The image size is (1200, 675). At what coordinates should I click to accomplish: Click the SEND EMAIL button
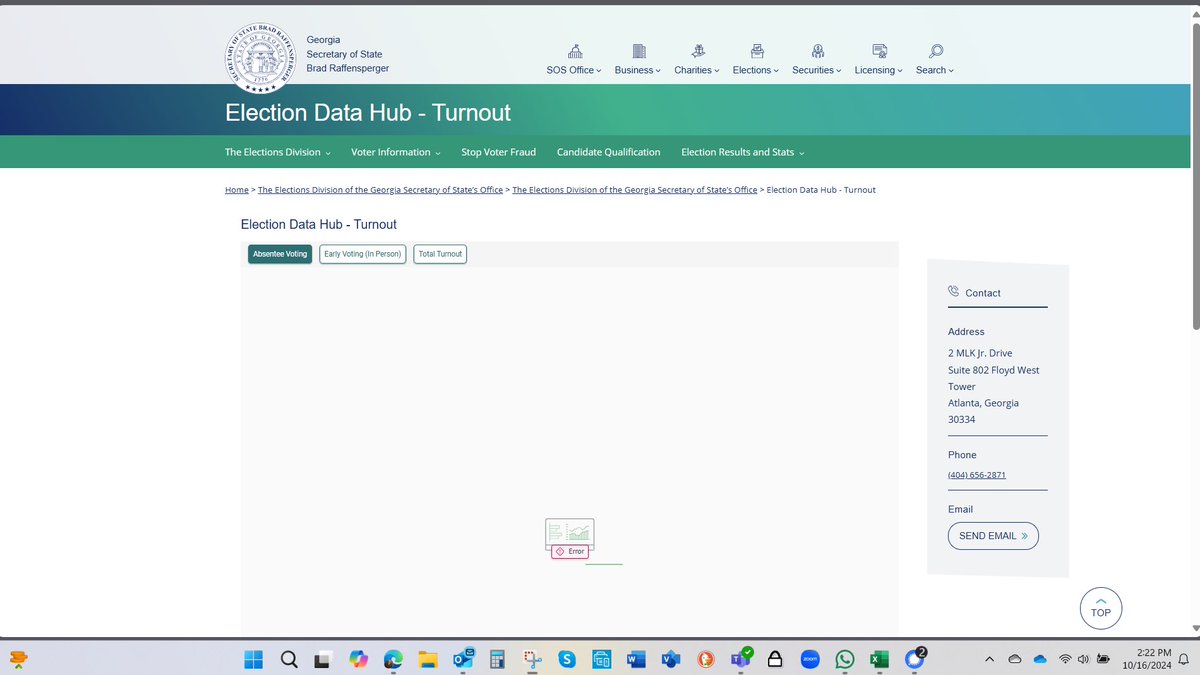[992, 535]
